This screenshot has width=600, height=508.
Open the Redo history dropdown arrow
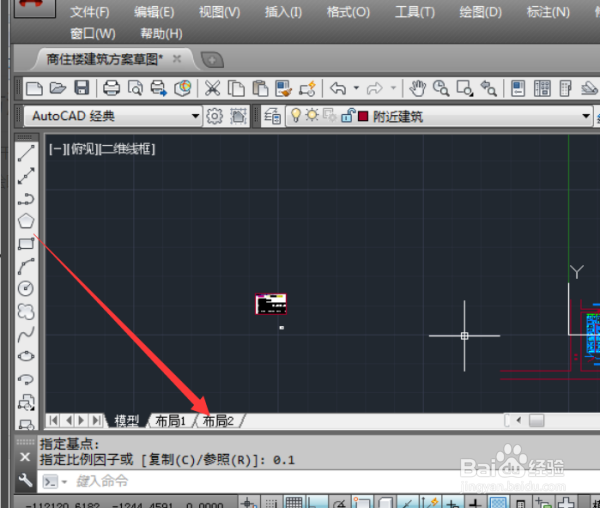[x=393, y=88]
